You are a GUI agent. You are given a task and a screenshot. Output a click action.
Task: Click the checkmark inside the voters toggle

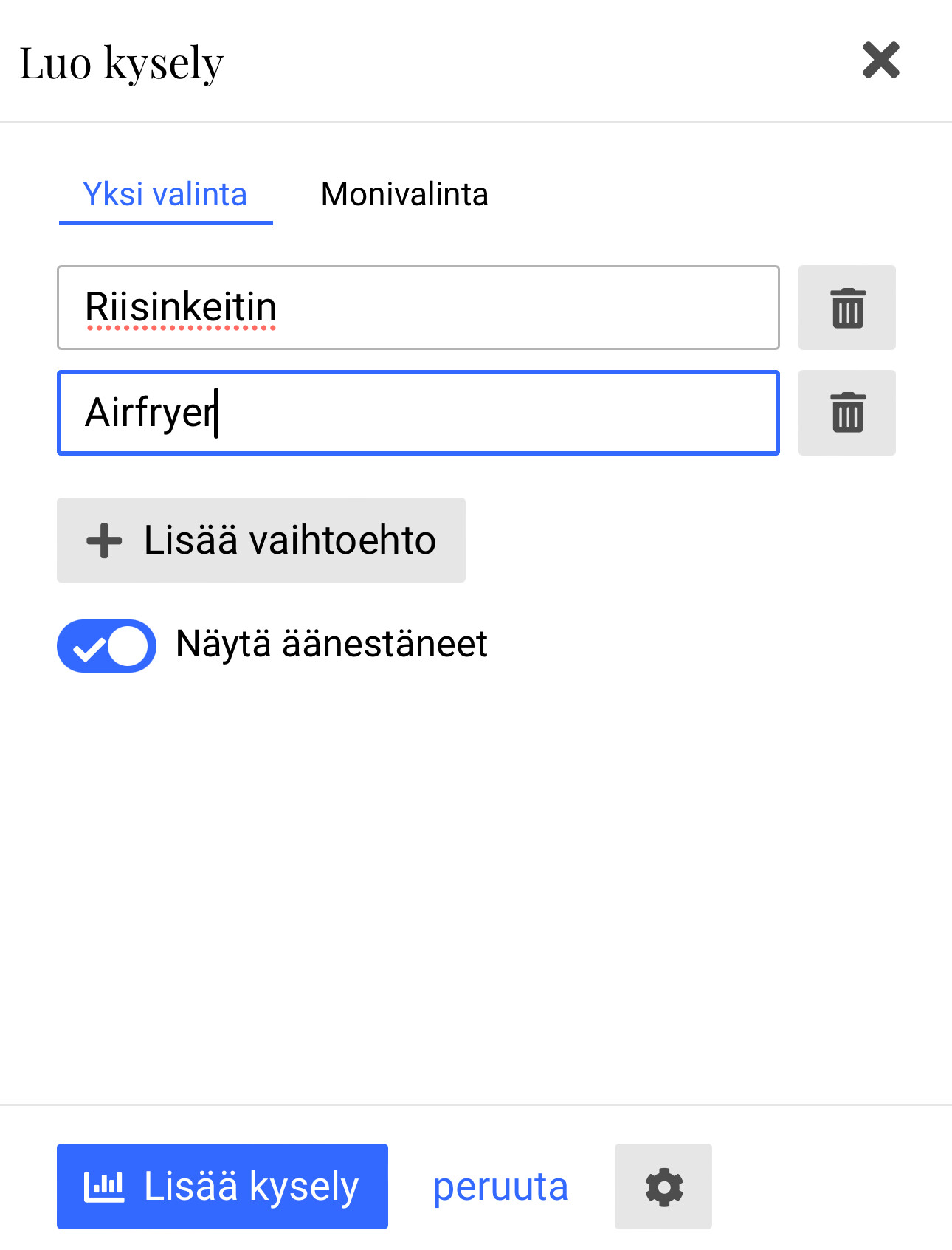pyautogui.click(x=89, y=649)
